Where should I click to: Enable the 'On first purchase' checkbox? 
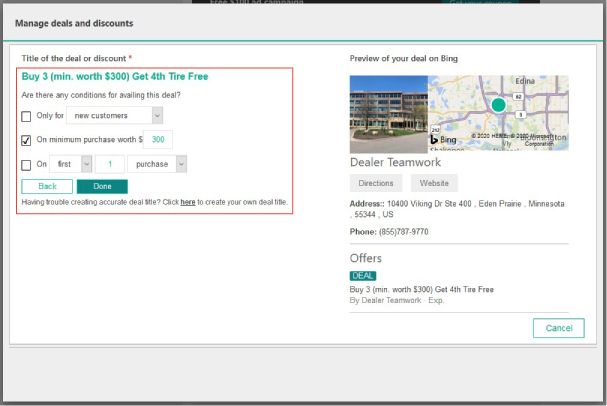coord(26,165)
